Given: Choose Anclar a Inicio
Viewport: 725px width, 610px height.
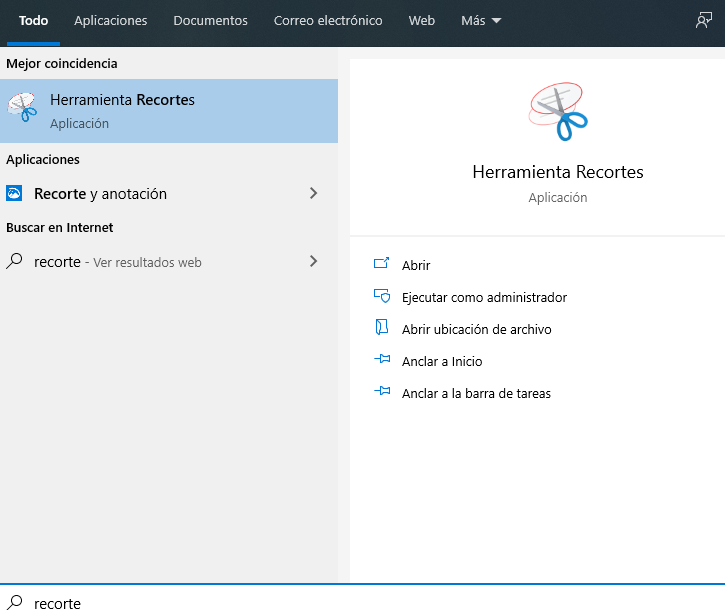Looking at the screenshot, I should 442,361.
